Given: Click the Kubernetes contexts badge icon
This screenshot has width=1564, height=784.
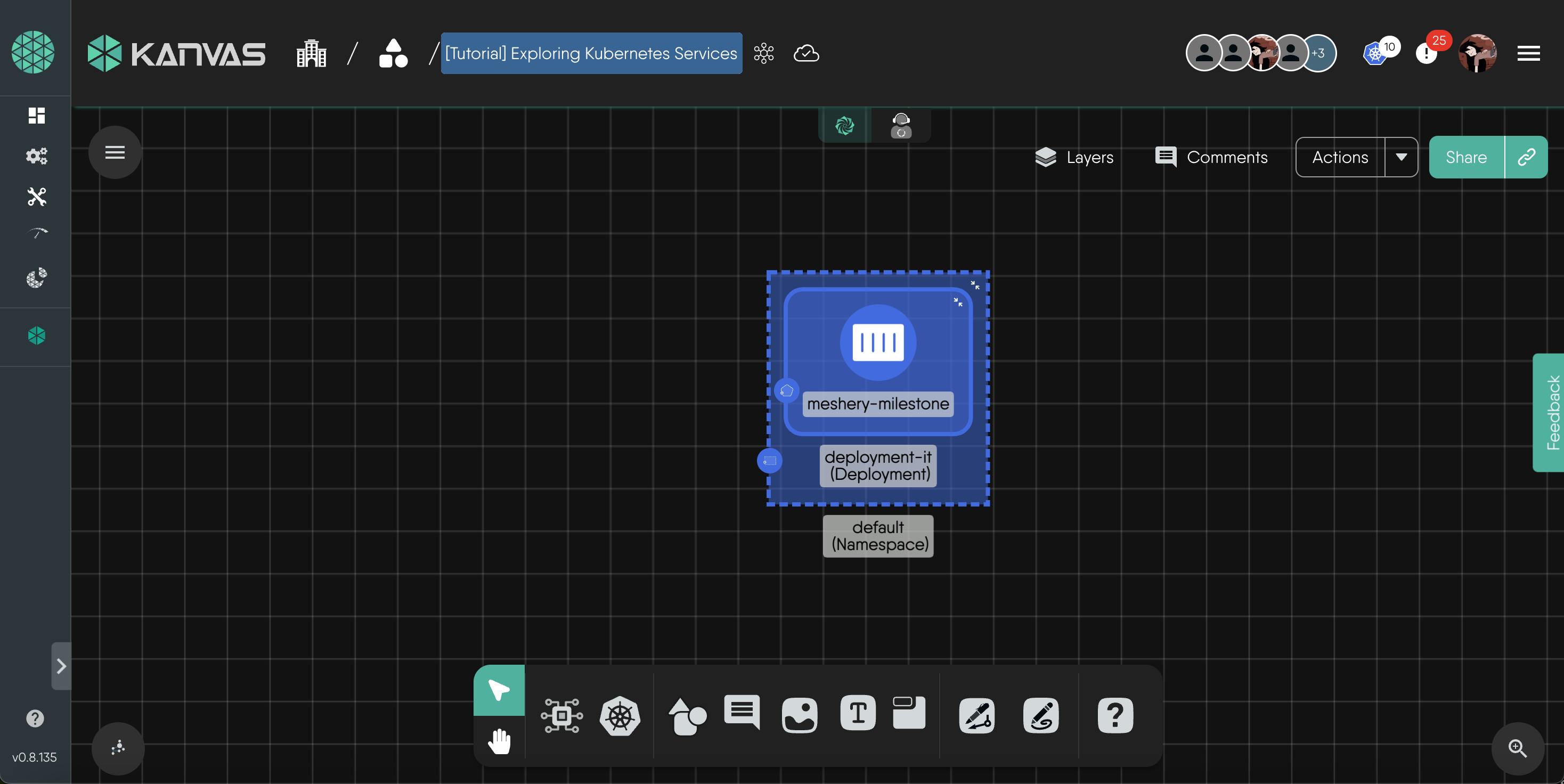Looking at the screenshot, I should tap(1374, 54).
